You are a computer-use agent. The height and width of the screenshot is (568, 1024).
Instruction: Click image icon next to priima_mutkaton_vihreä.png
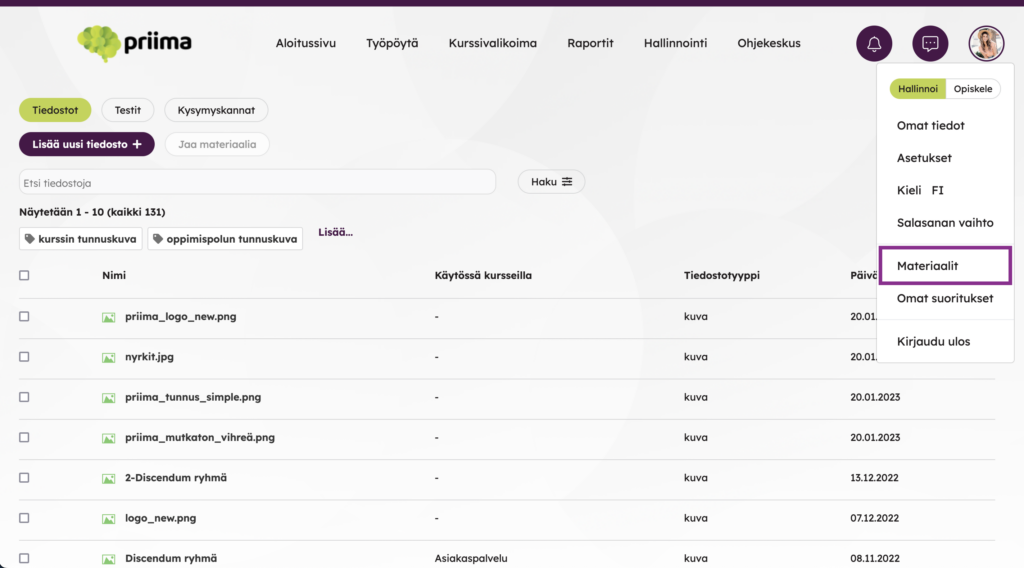108,438
